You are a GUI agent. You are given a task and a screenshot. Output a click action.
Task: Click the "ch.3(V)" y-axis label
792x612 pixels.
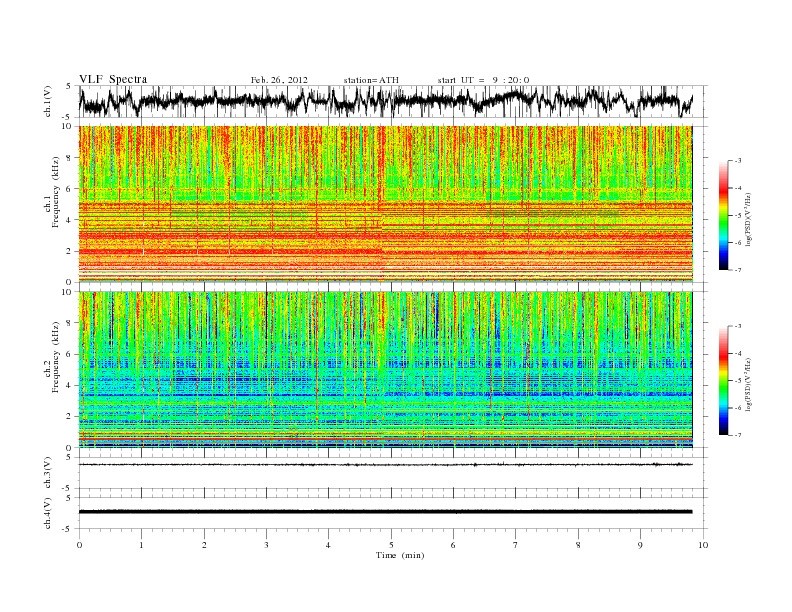pyautogui.click(x=48, y=473)
